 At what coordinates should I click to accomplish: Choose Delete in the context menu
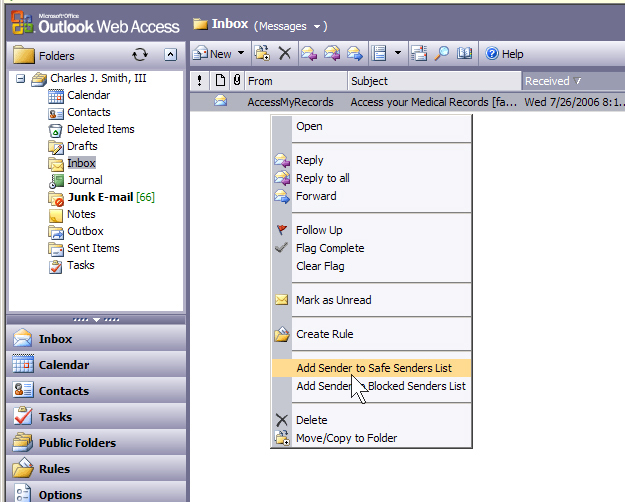[x=371, y=420]
